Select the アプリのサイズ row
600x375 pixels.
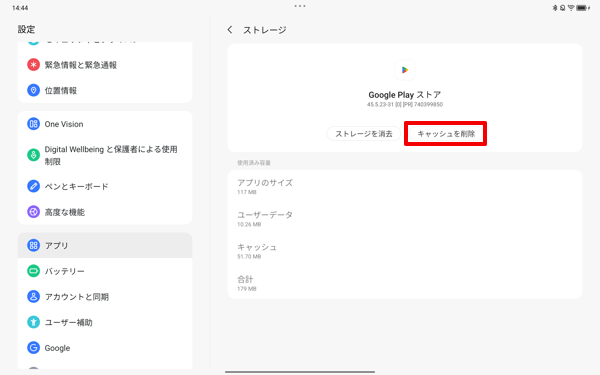(405, 186)
